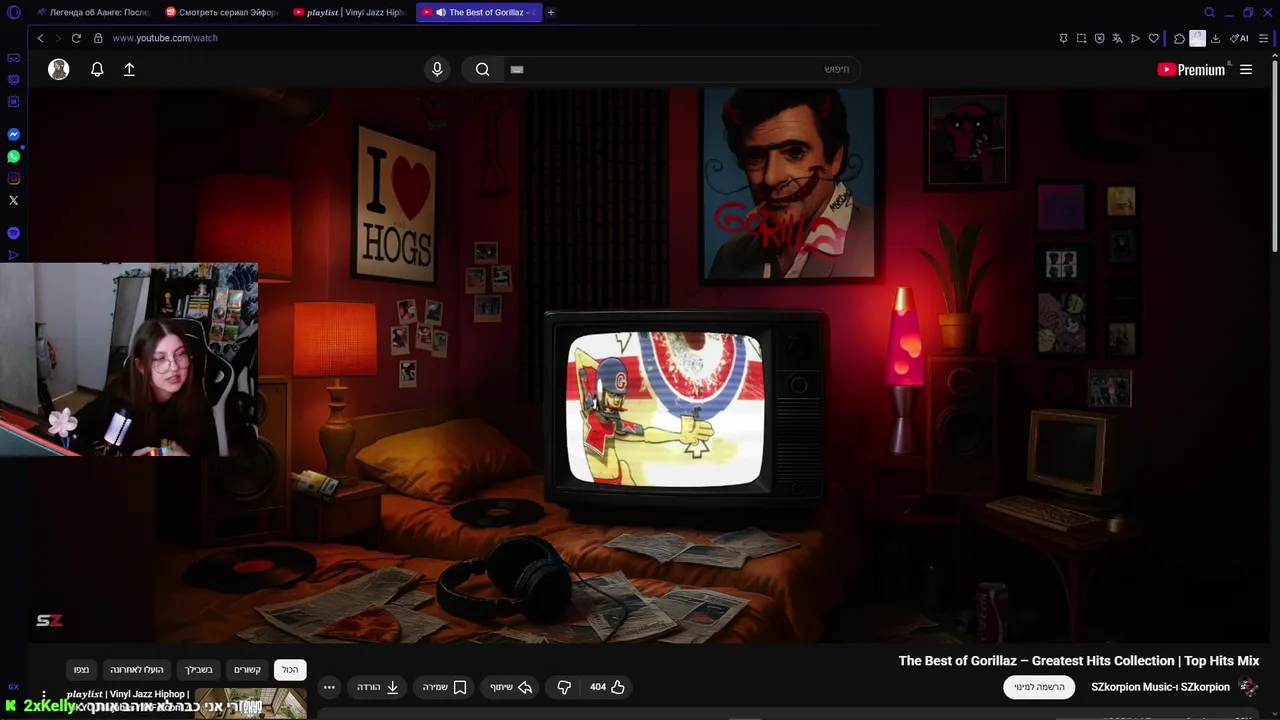The image size is (1280, 720).
Task: Search with voice using the microphone icon
Action: click(x=437, y=69)
